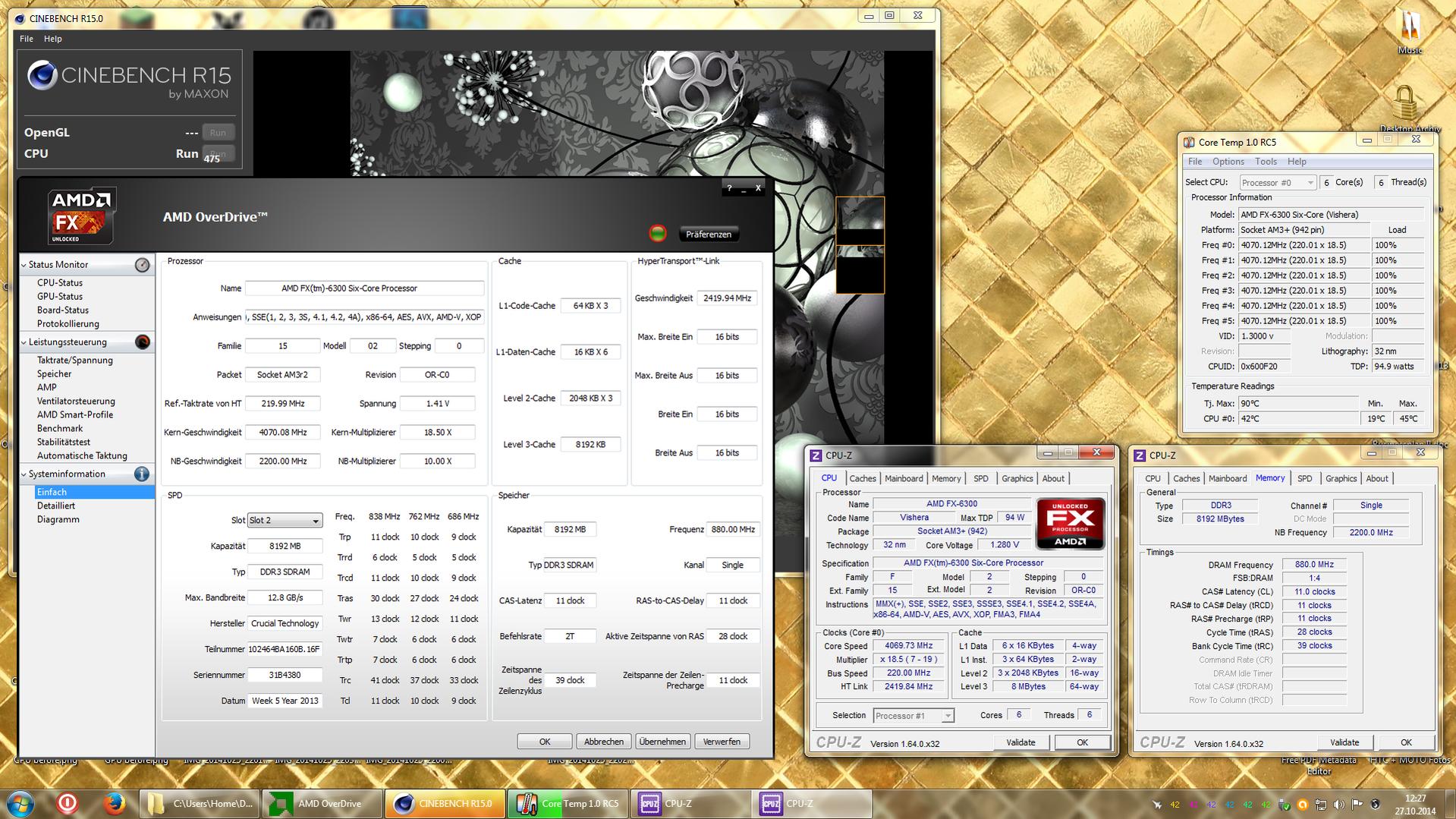Click the Action Center flag tray icon
The width and height of the screenshot is (1456, 819).
1357,805
